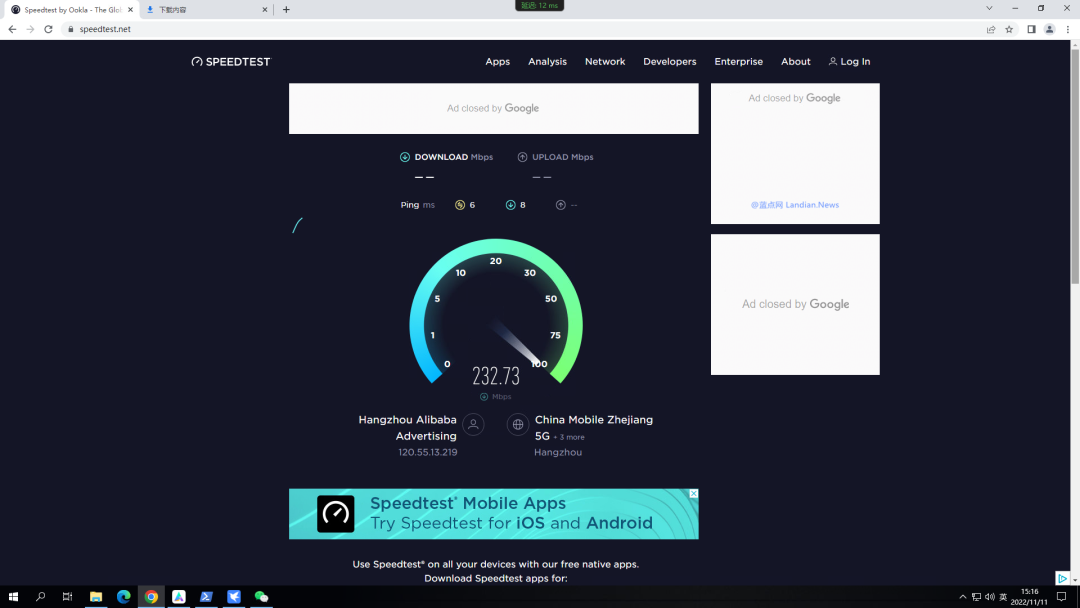The height and width of the screenshot is (608, 1080).
Task: Open notification center
Action: click(x=1061, y=596)
